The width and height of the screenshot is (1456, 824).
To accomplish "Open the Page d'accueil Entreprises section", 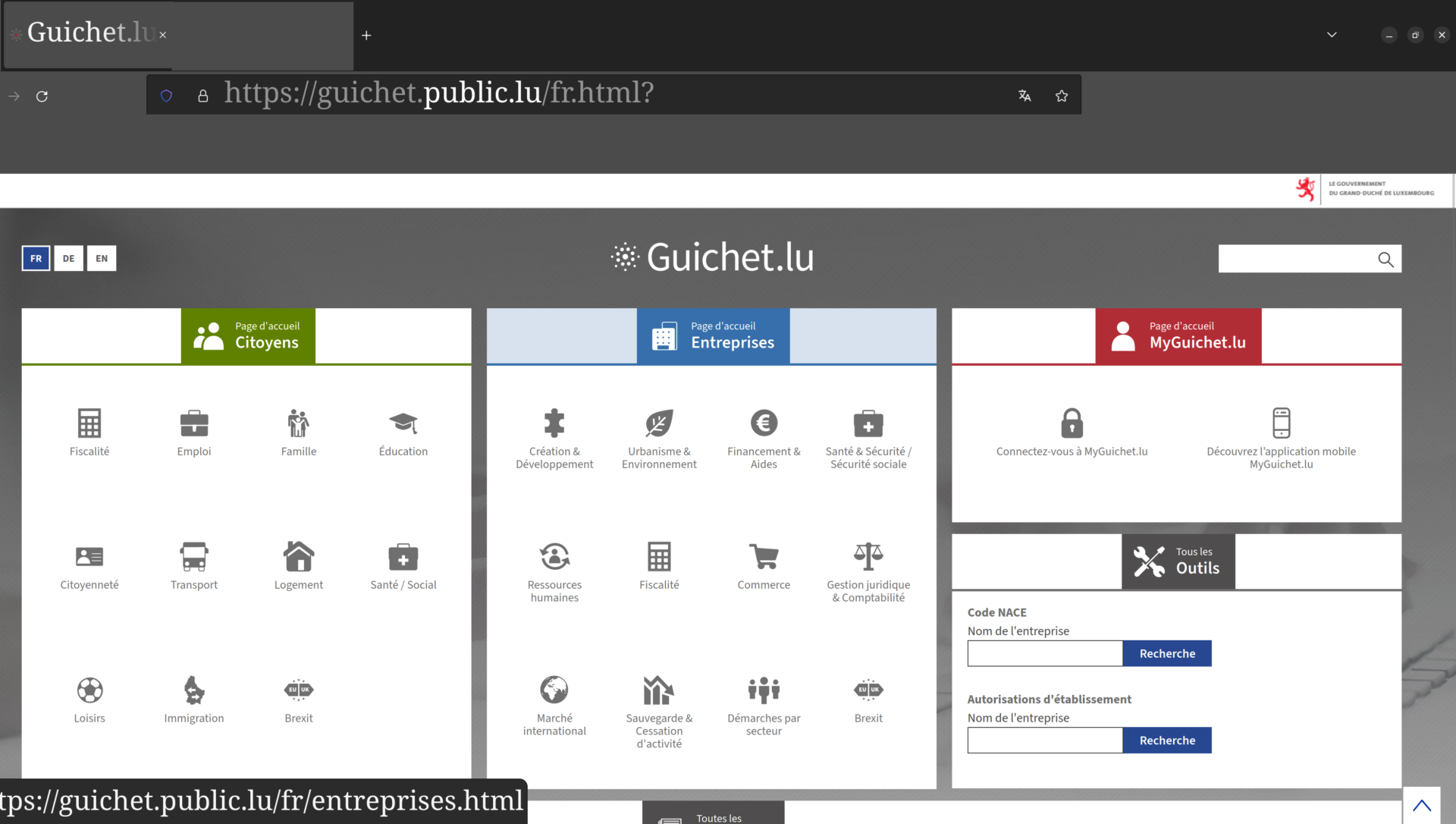I will [x=712, y=335].
